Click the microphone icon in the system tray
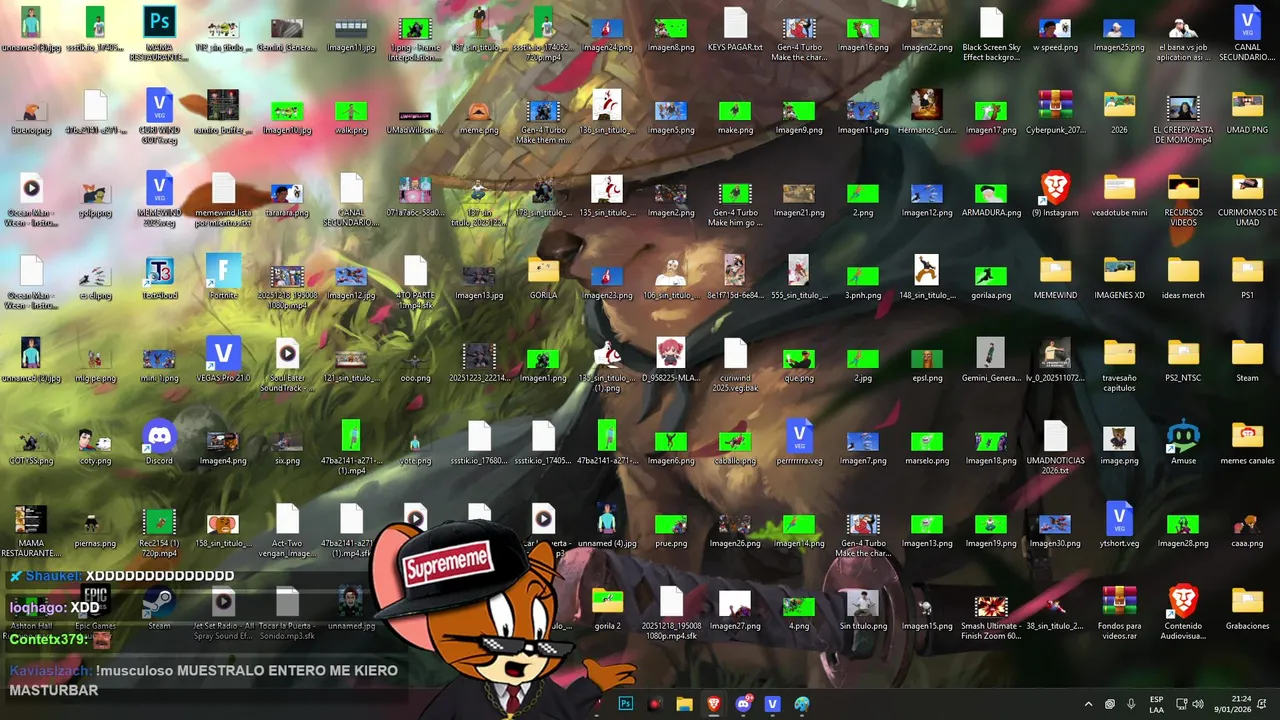Image resolution: width=1280 pixels, height=720 pixels. 1131,704
